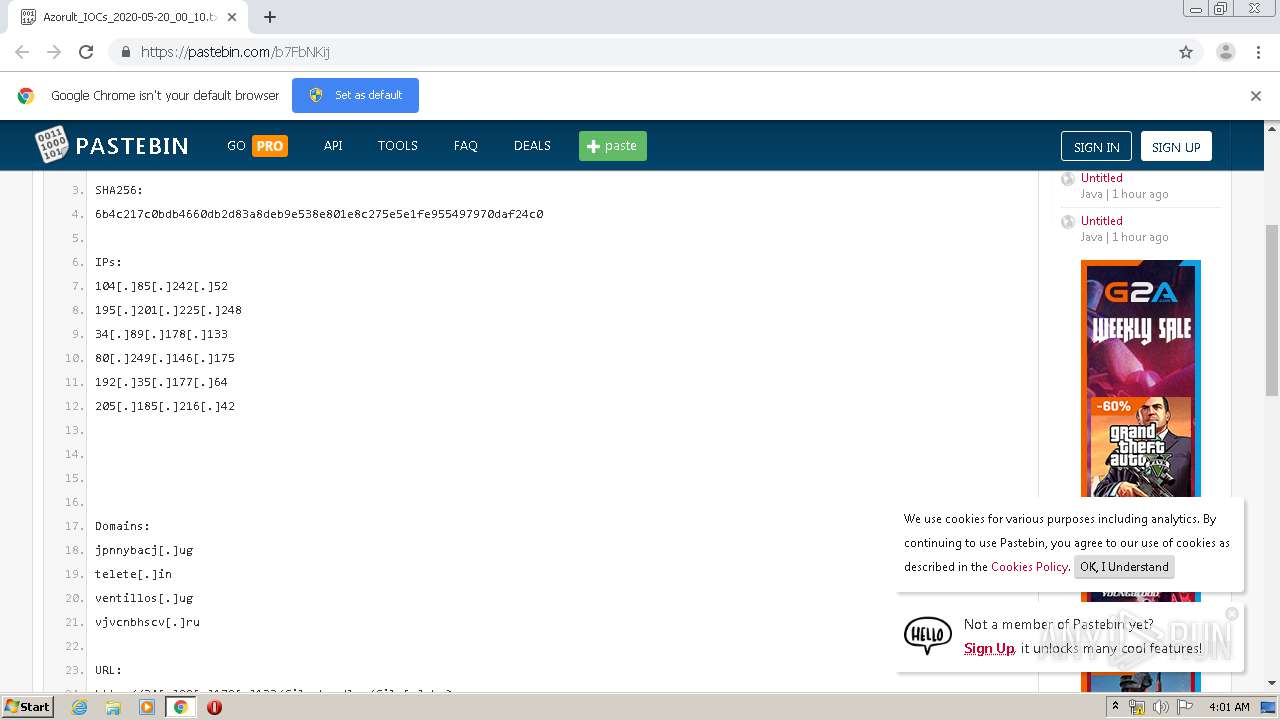Show hidden system tray icons
The height and width of the screenshot is (720, 1280).
point(1116,707)
